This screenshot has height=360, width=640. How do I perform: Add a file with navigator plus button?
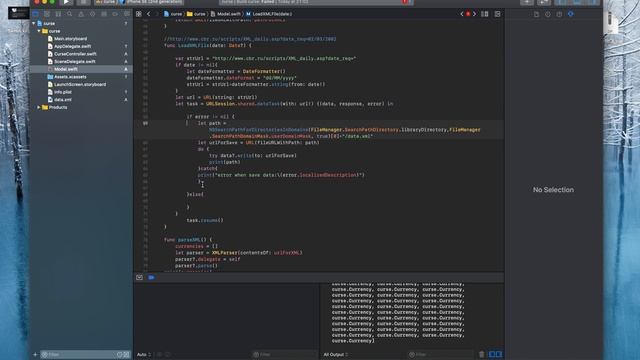point(35,355)
